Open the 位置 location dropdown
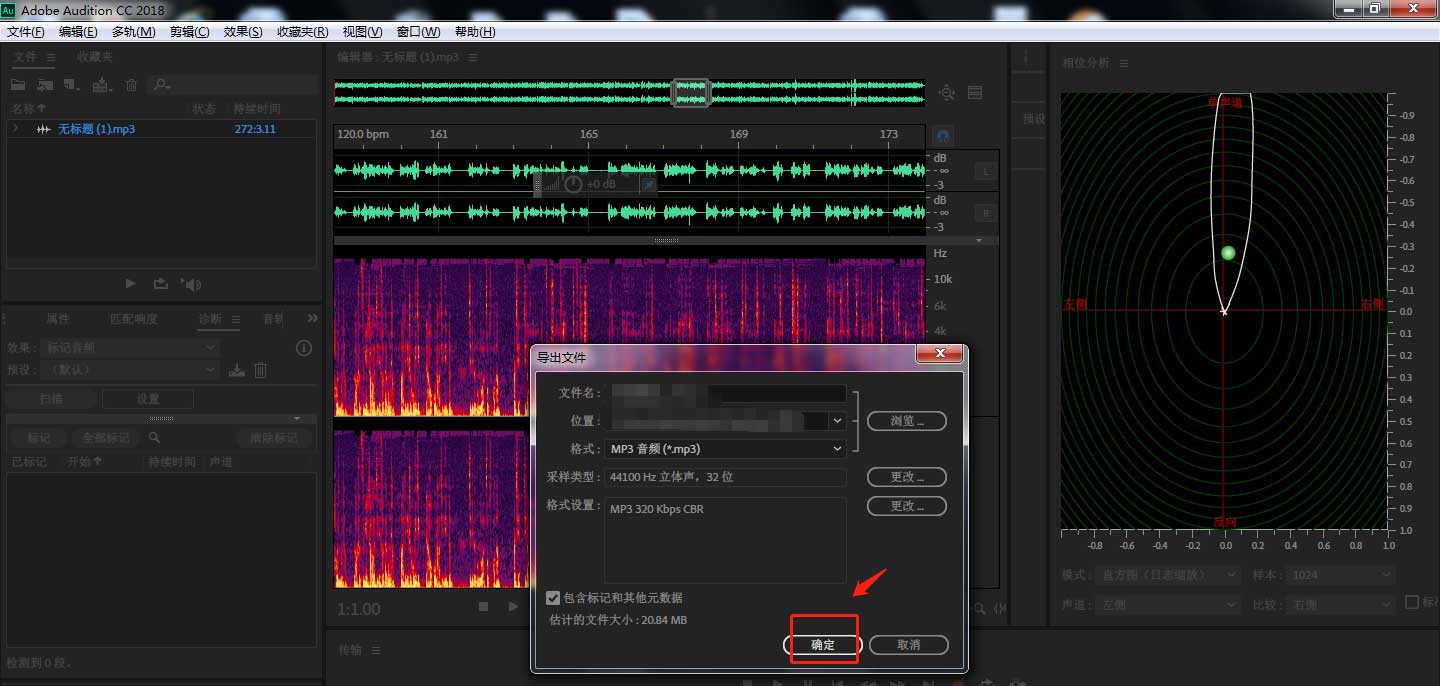The image size is (1440, 686). (838, 421)
